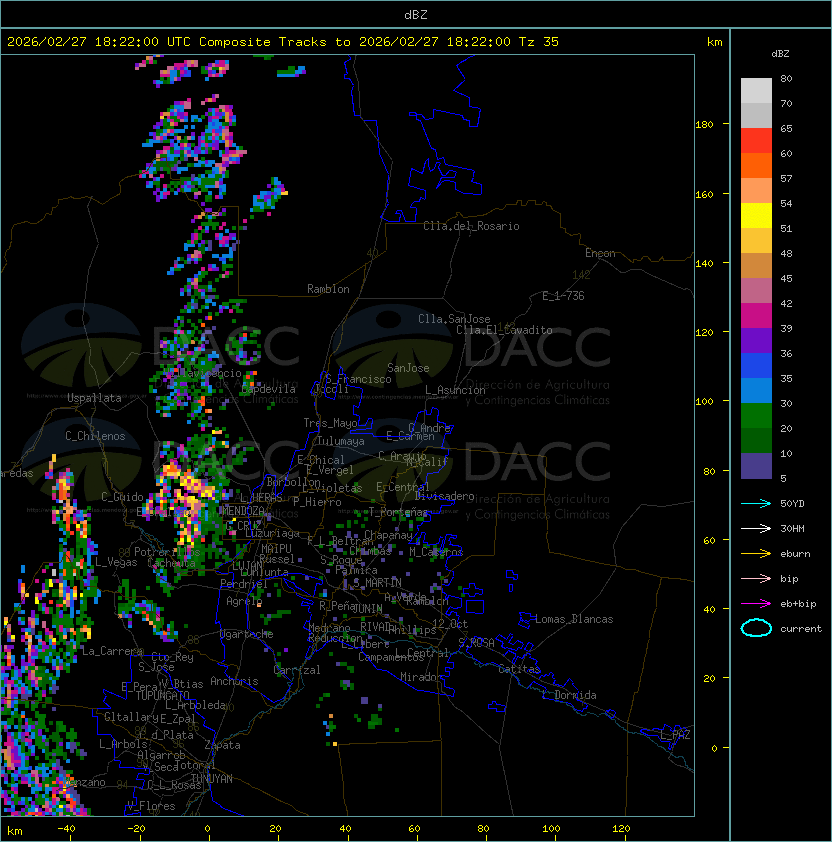The width and height of the screenshot is (832, 842).
Task: Click the 'Tres_Mayo' map label
Action: pos(330,423)
